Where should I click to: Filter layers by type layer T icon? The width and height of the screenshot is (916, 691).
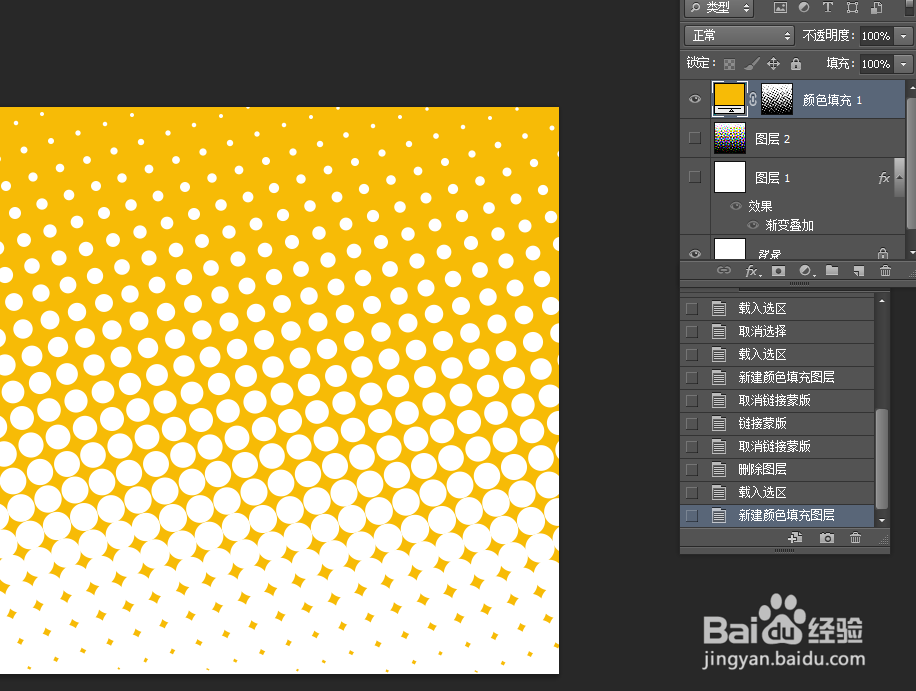pos(828,8)
